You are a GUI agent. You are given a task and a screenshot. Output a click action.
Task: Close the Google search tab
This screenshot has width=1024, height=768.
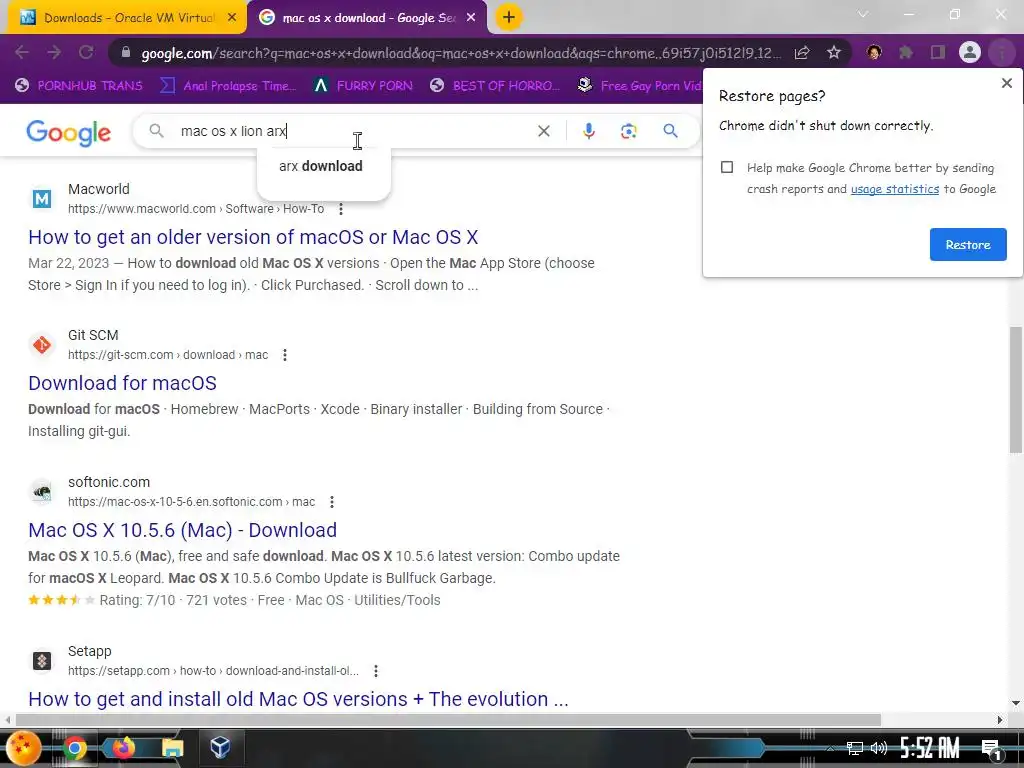point(471,18)
